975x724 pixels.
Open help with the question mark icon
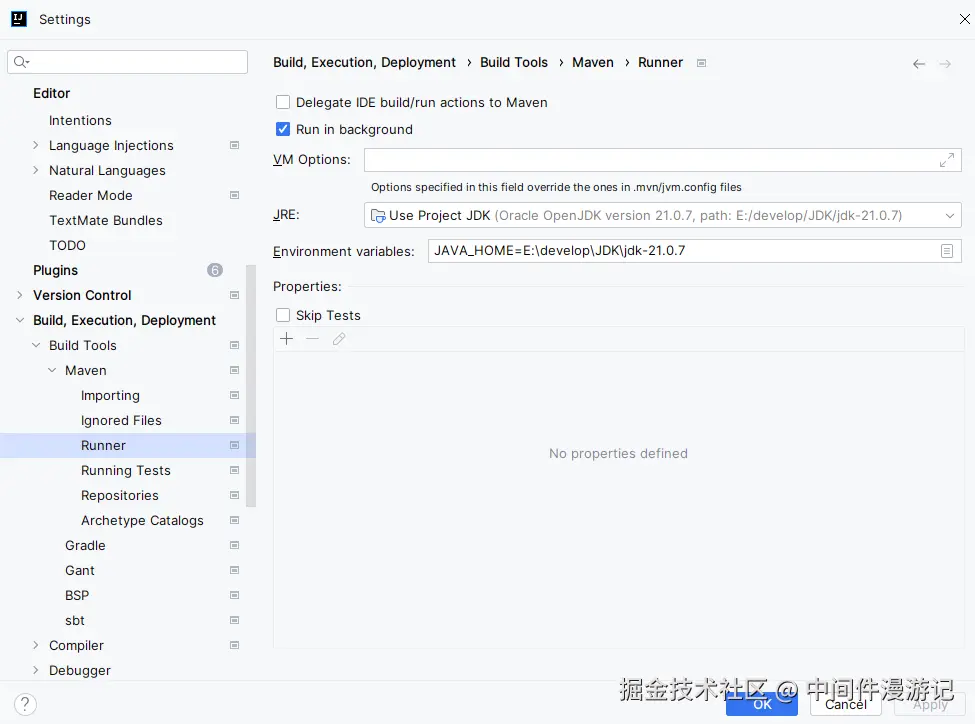tap(25, 705)
